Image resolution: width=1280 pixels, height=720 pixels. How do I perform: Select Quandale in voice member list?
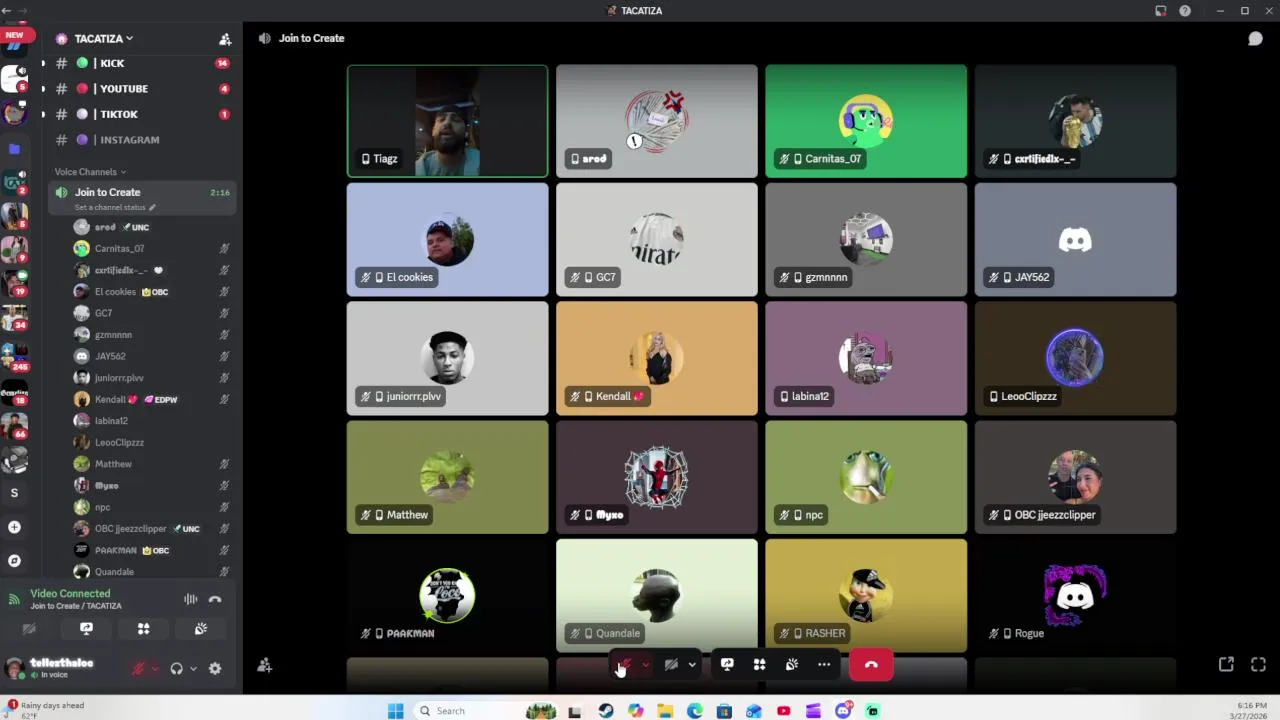[150, 571]
